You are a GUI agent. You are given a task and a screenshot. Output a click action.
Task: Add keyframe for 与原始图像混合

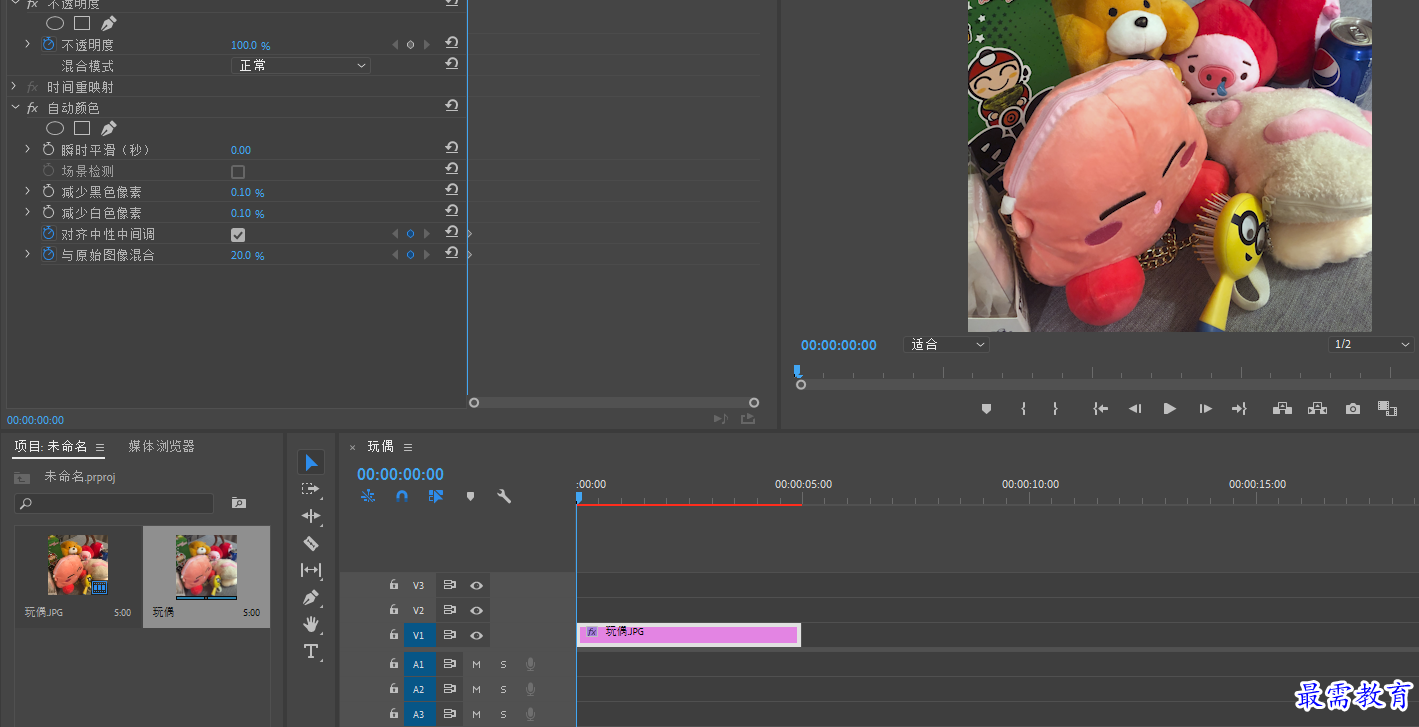point(410,255)
